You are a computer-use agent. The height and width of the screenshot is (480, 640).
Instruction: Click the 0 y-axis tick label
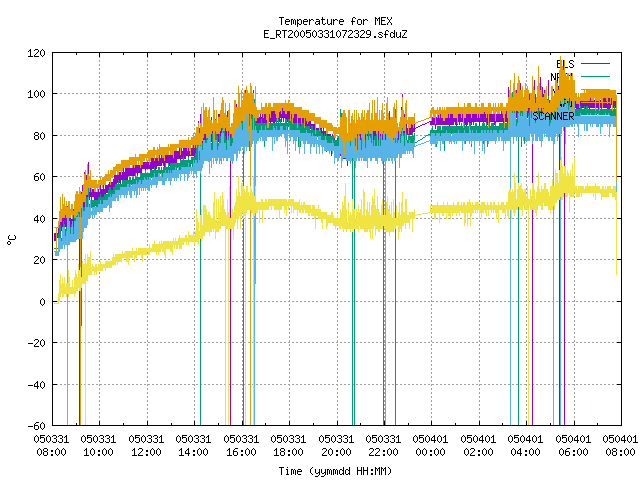(x=42, y=302)
